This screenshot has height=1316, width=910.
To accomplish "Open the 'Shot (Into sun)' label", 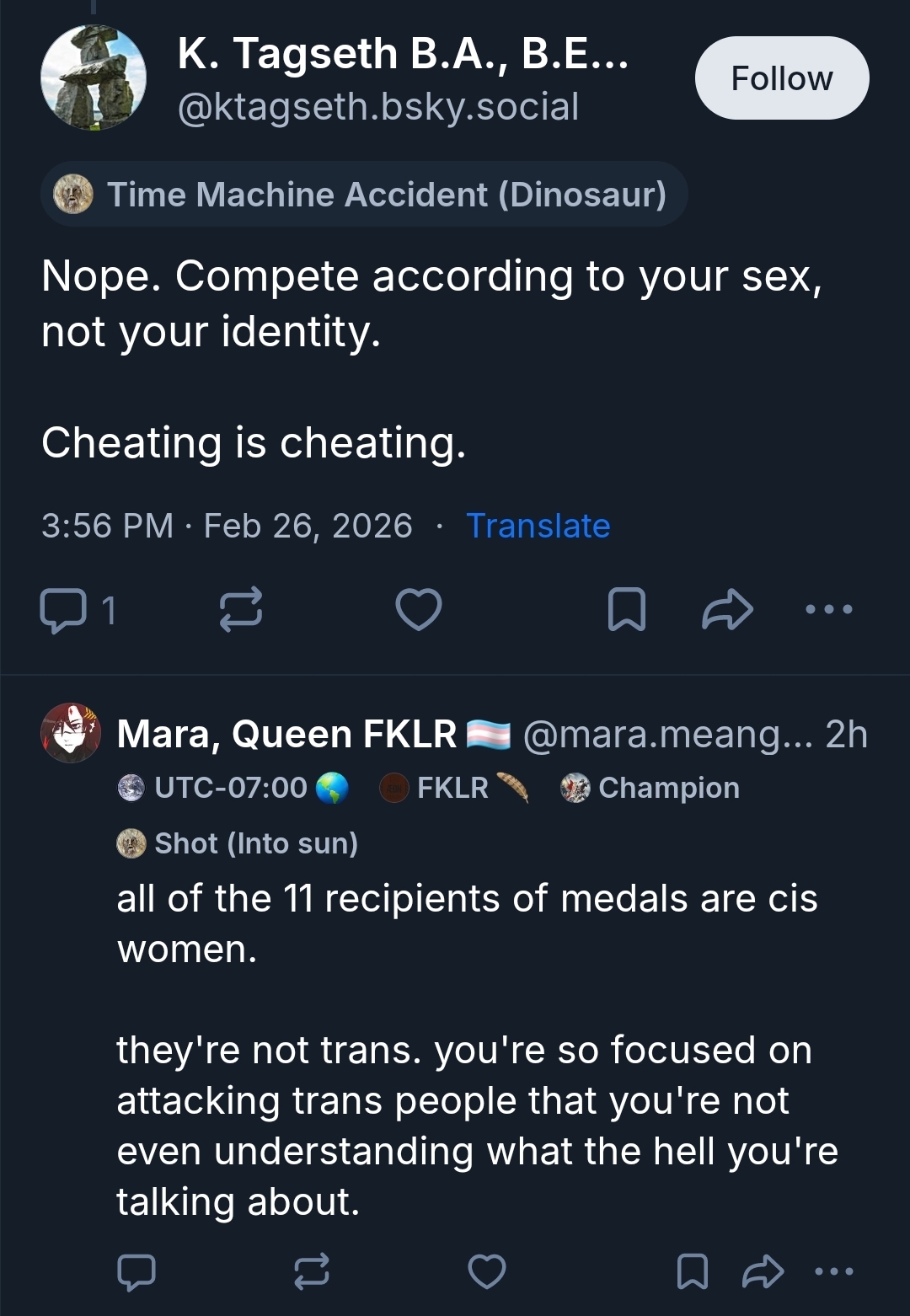I will 238,843.
